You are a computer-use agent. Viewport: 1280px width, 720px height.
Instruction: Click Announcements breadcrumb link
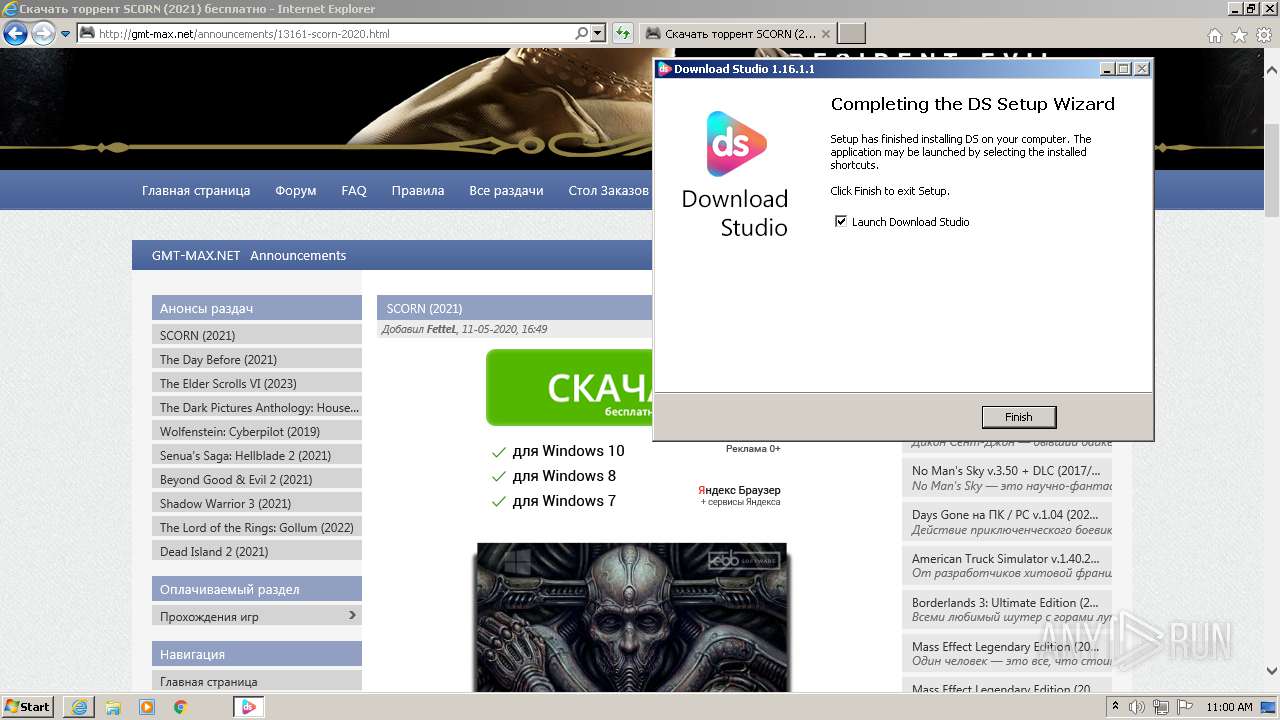[298, 255]
